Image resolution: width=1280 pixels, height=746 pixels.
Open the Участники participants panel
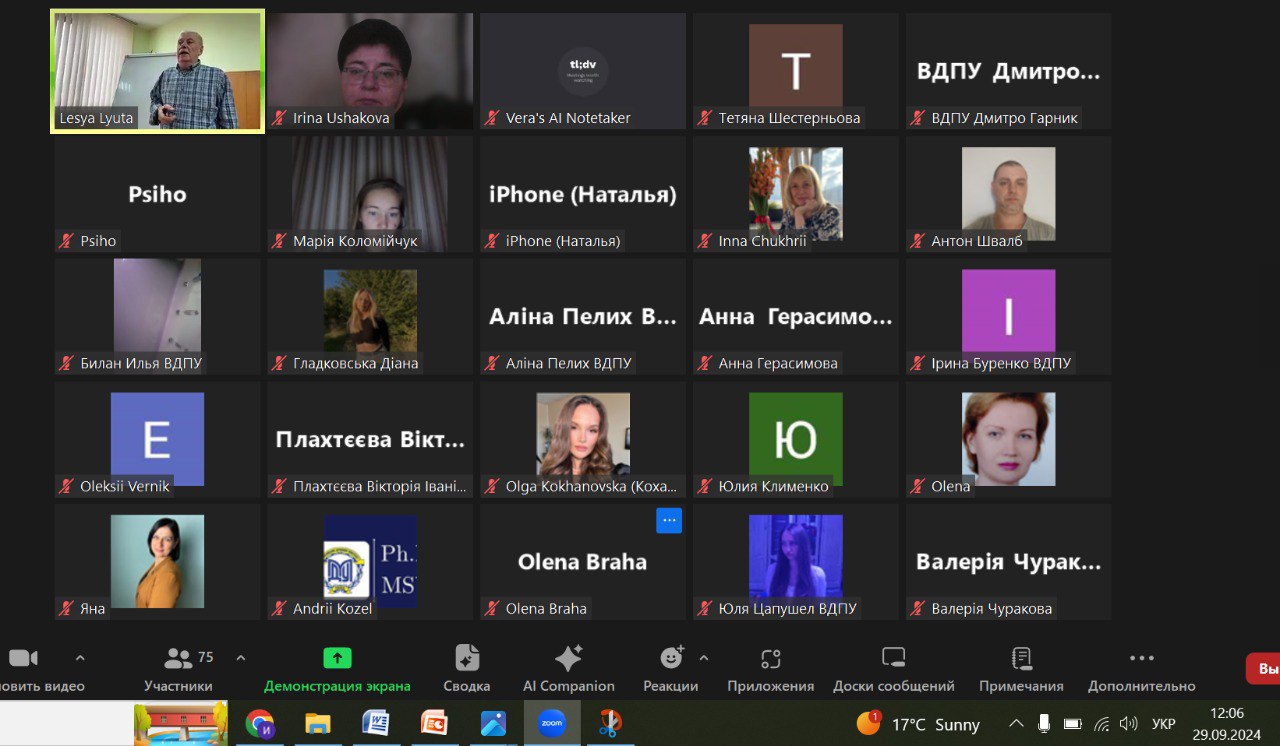pyautogui.click(x=178, y=669)
